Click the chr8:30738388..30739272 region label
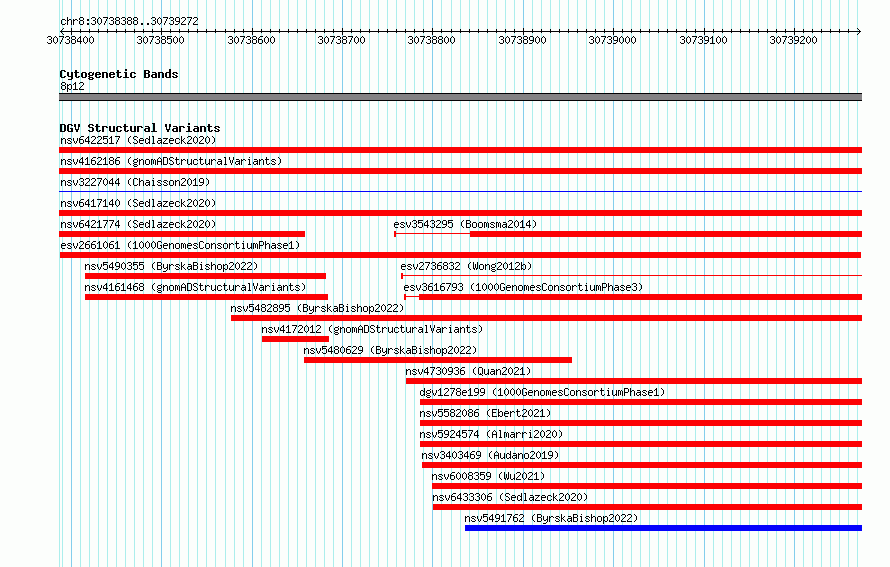The height and width of the screenshot is (567, 890). tap(129, 22)
